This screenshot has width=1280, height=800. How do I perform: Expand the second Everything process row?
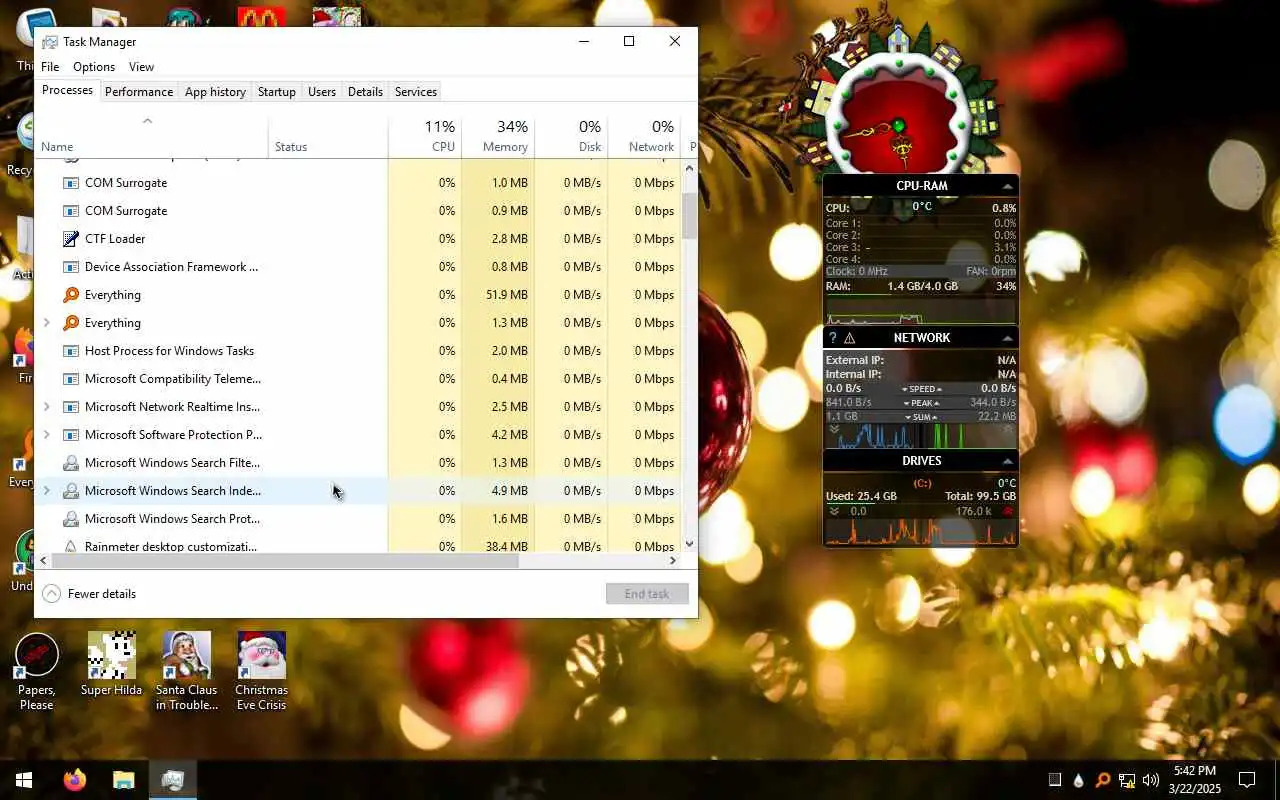47,323
